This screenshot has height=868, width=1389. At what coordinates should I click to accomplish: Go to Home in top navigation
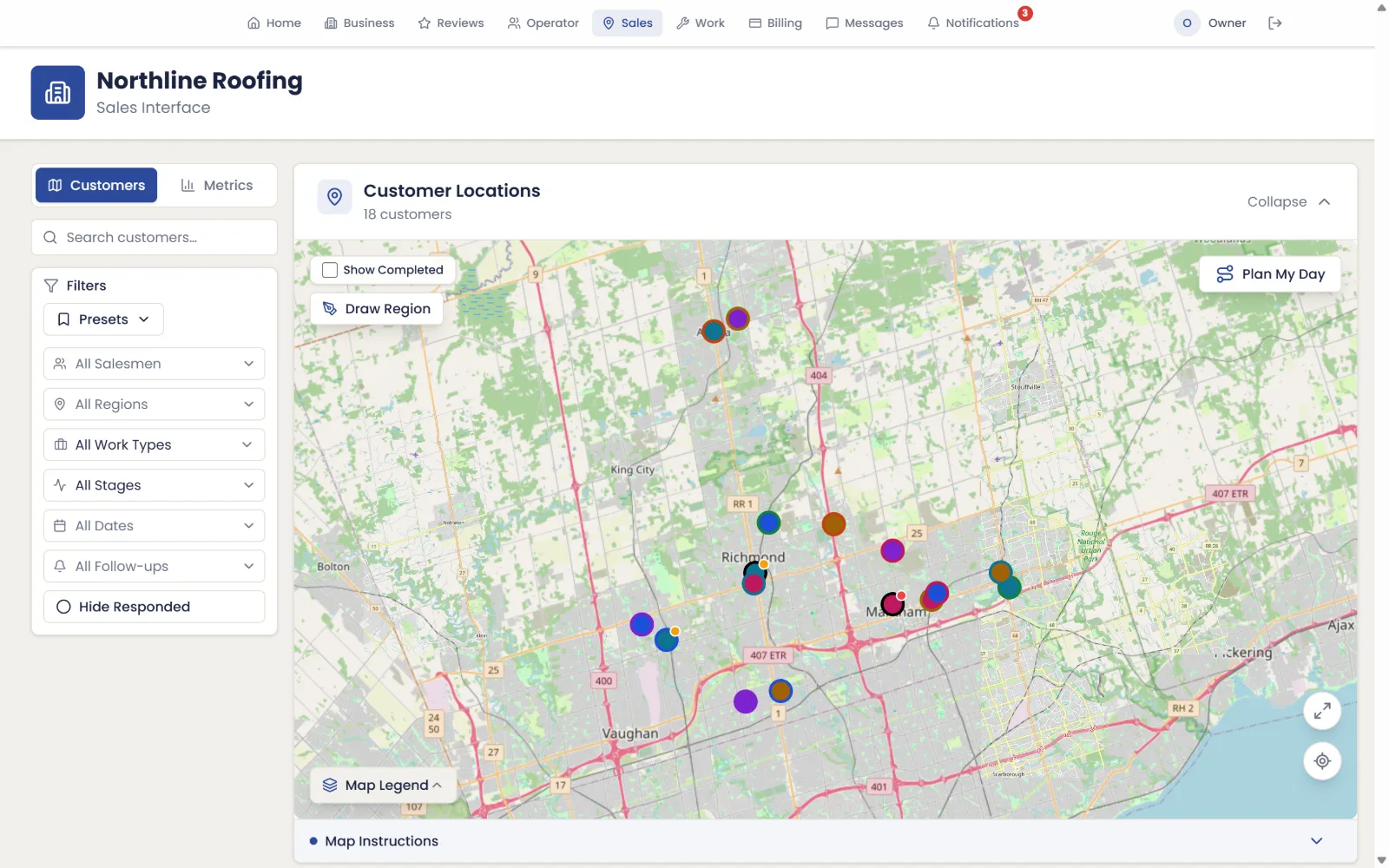click(274, 23)
